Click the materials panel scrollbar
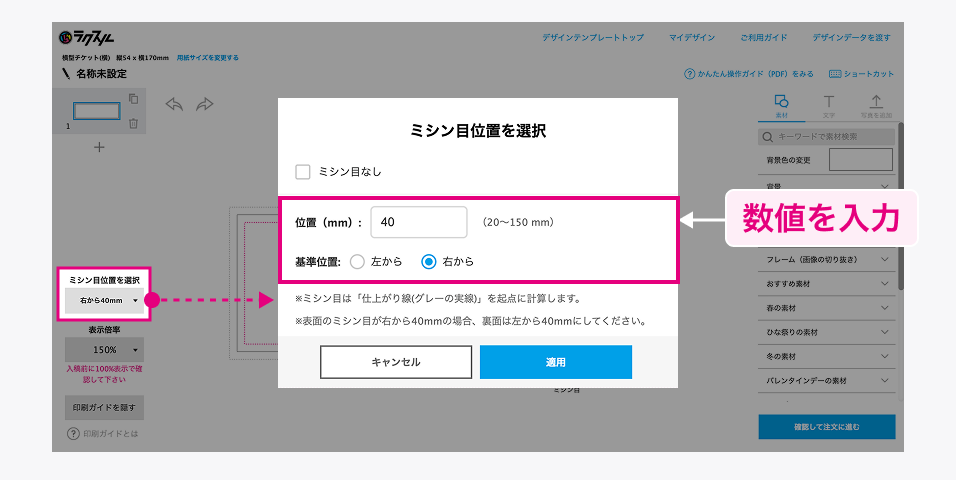Image resolution: width=956 pixels, height=480 pixels. tap(900, 207)
